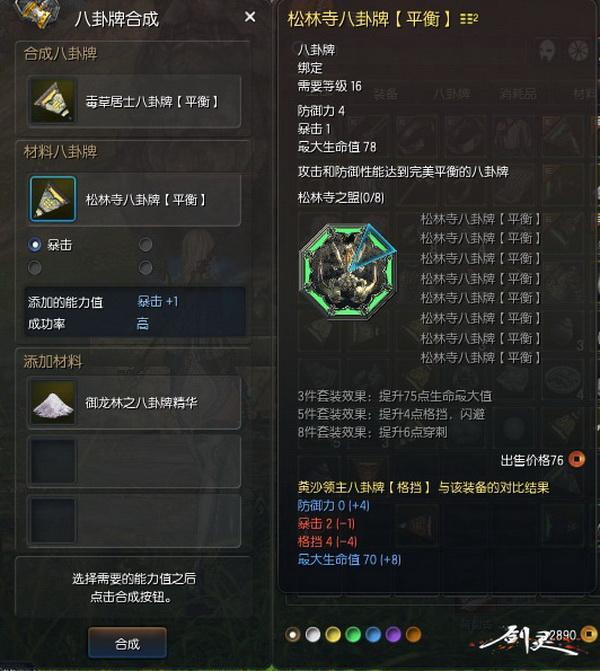Click first 松林寺八卦牌【平衡】 set list entry
Screen dimensions: 600x671
tap(480, 219)
